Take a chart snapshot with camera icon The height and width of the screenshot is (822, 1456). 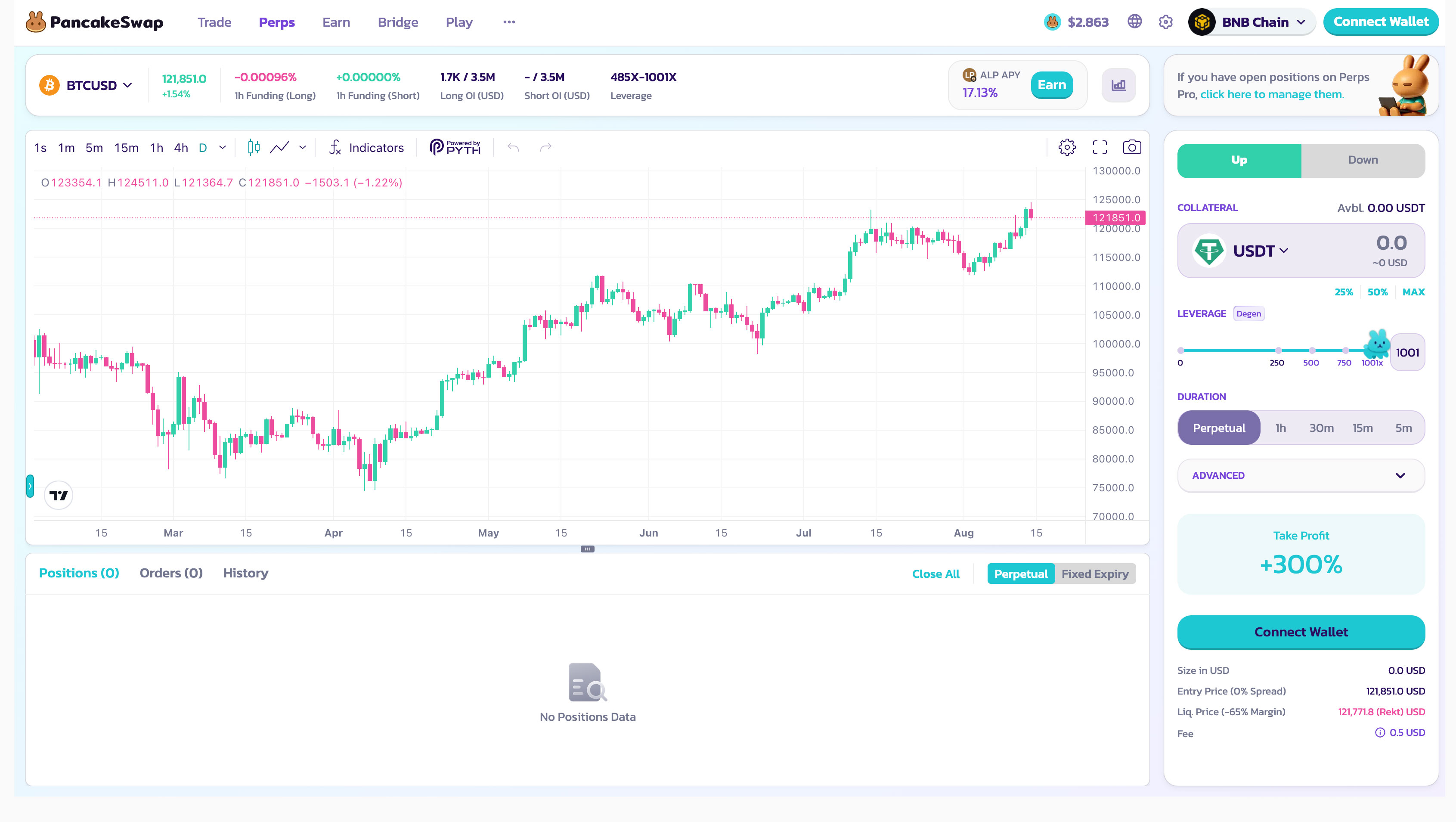tap(1131, 148)
